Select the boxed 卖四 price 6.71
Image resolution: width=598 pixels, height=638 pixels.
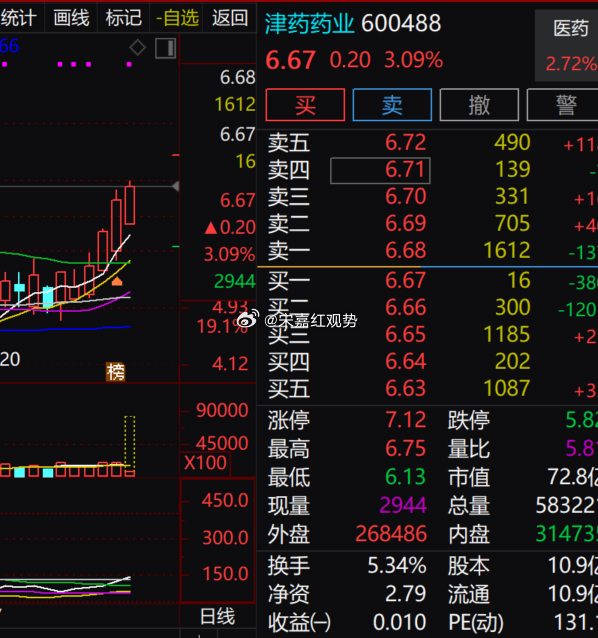380,170
